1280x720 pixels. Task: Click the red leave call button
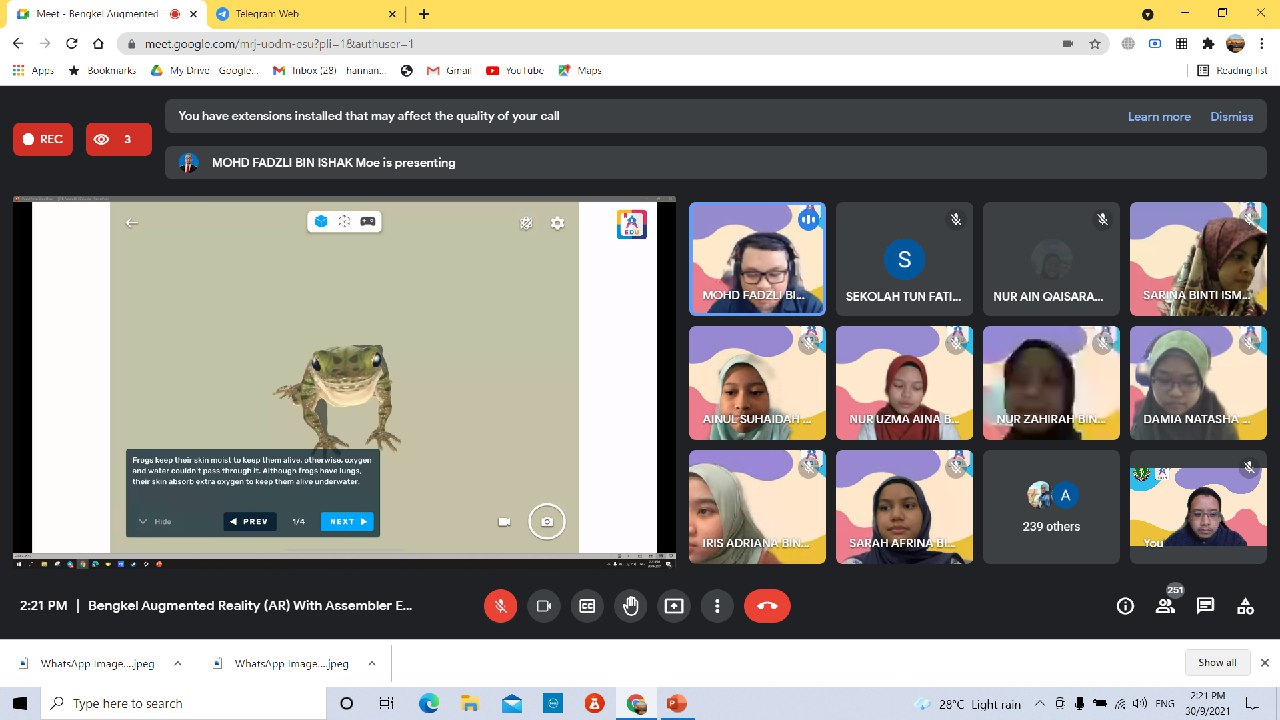click(x=767, y=606)
